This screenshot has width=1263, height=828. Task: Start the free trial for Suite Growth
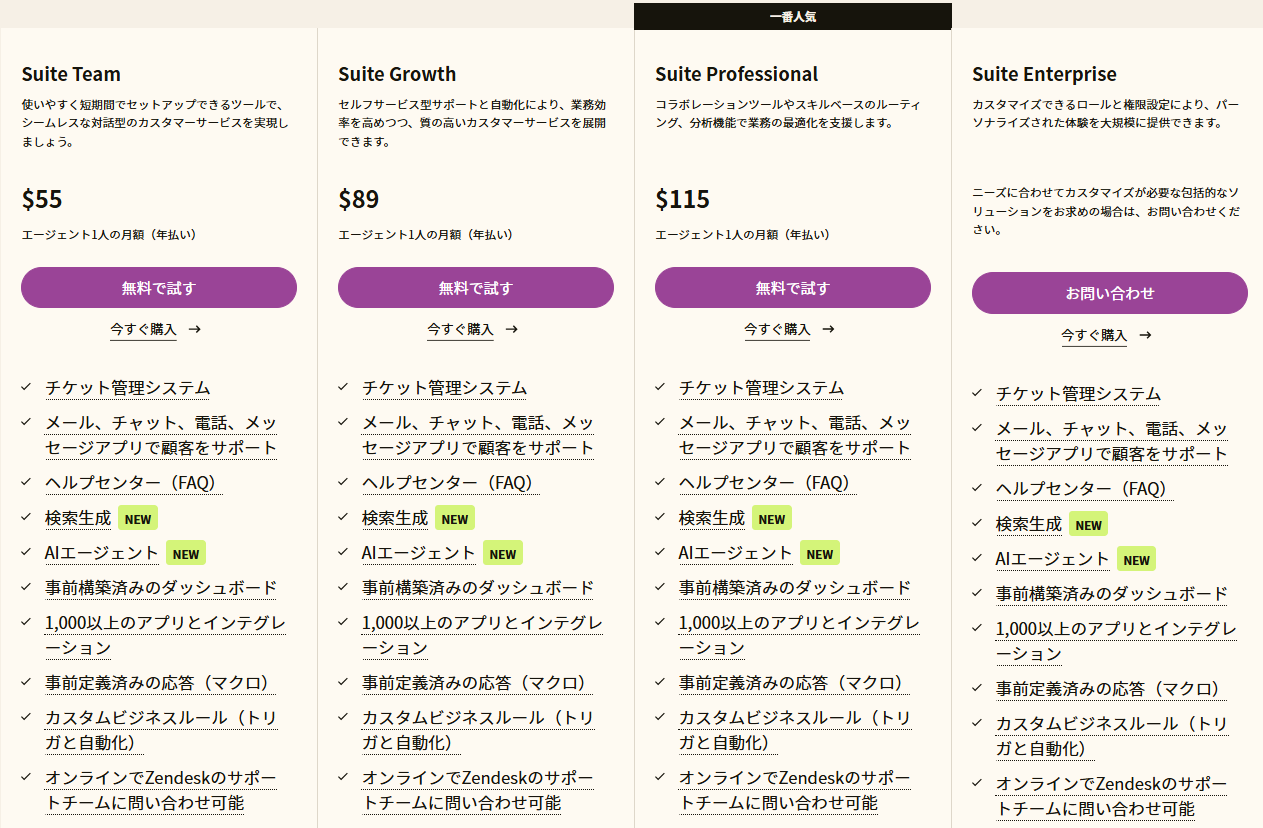click(x=475, y=288)
